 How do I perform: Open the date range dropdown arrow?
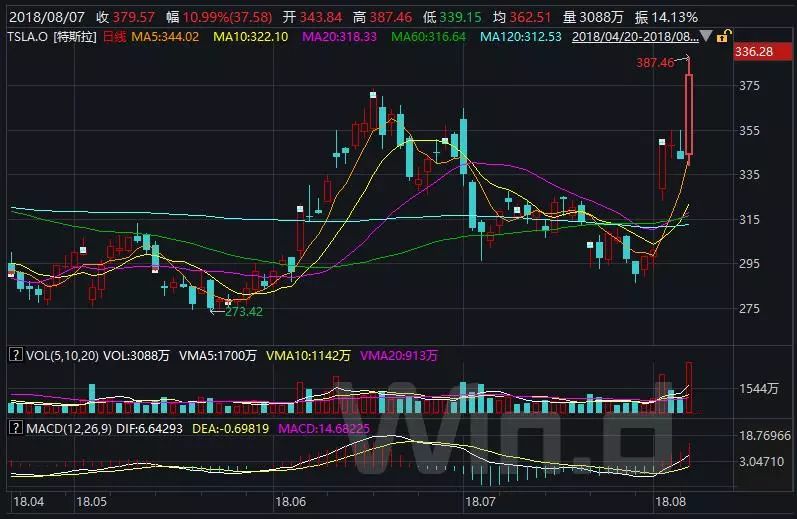706,37
